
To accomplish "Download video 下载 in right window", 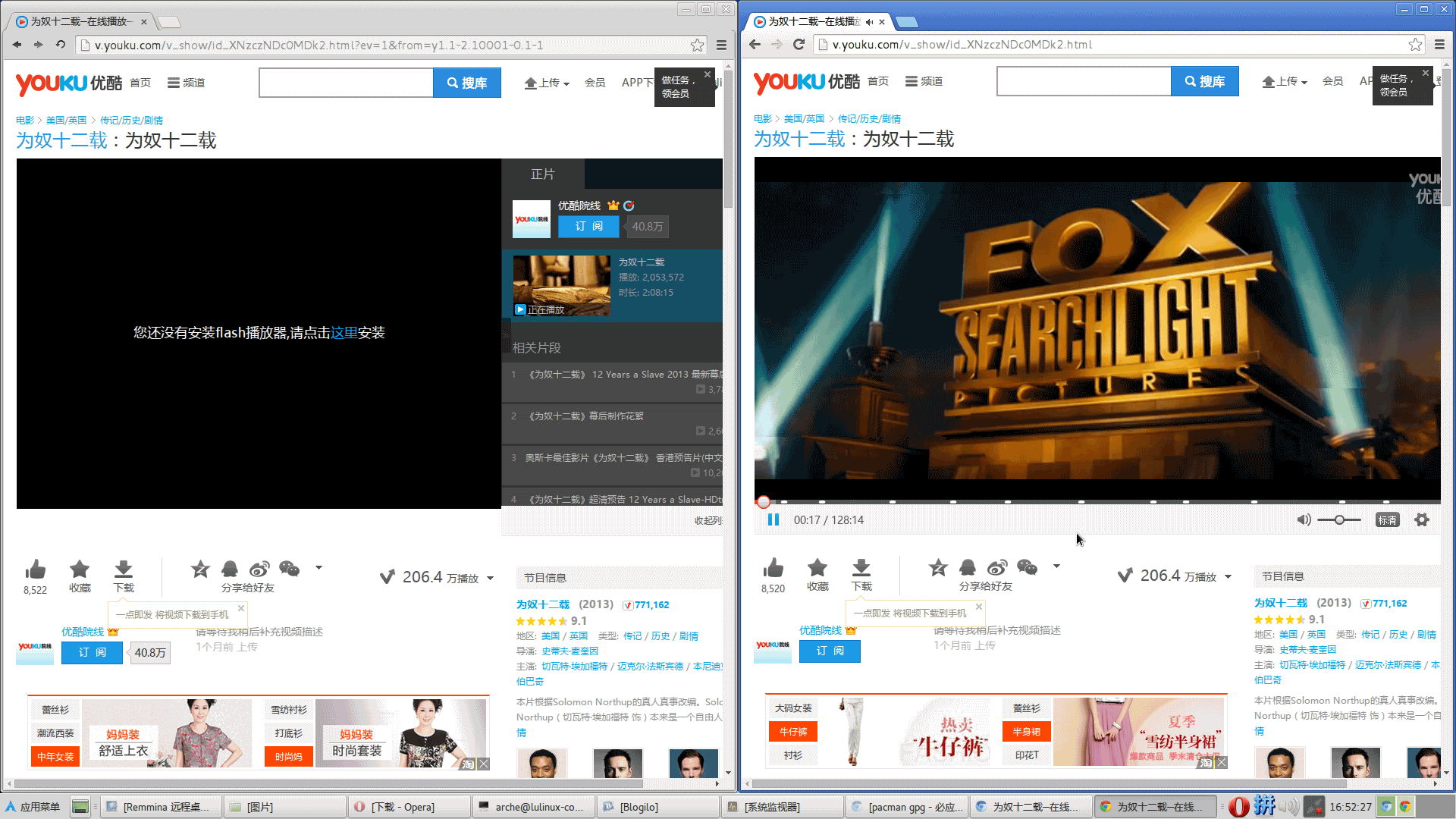I will pyautogui.click(x=861, y=574).
